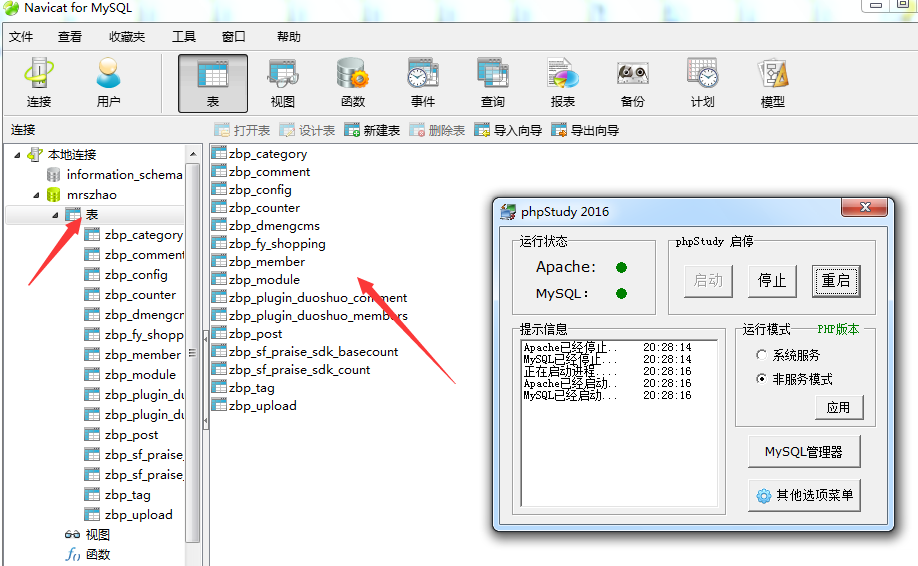The width and height of the screenshot is (918, 566).
Task: Click the 新建表 toolbar button
Action: point(372,131)
